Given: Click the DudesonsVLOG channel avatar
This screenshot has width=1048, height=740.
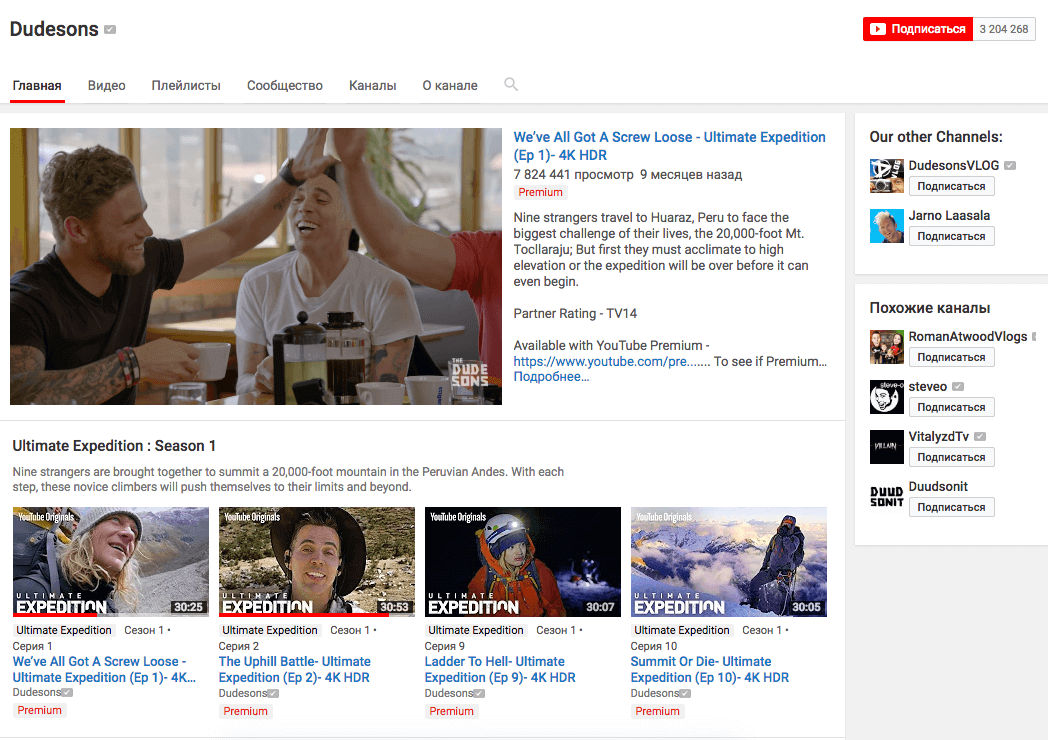Looking at the screenshot, I should click(886, 176).
